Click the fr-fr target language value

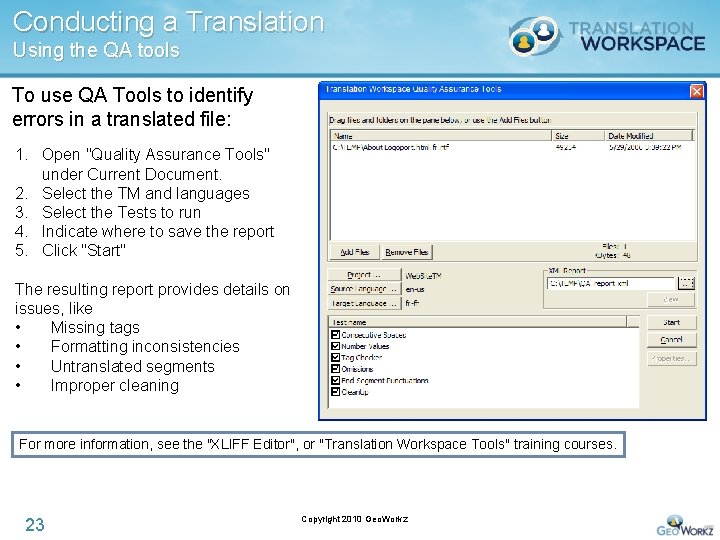[412, 304]
